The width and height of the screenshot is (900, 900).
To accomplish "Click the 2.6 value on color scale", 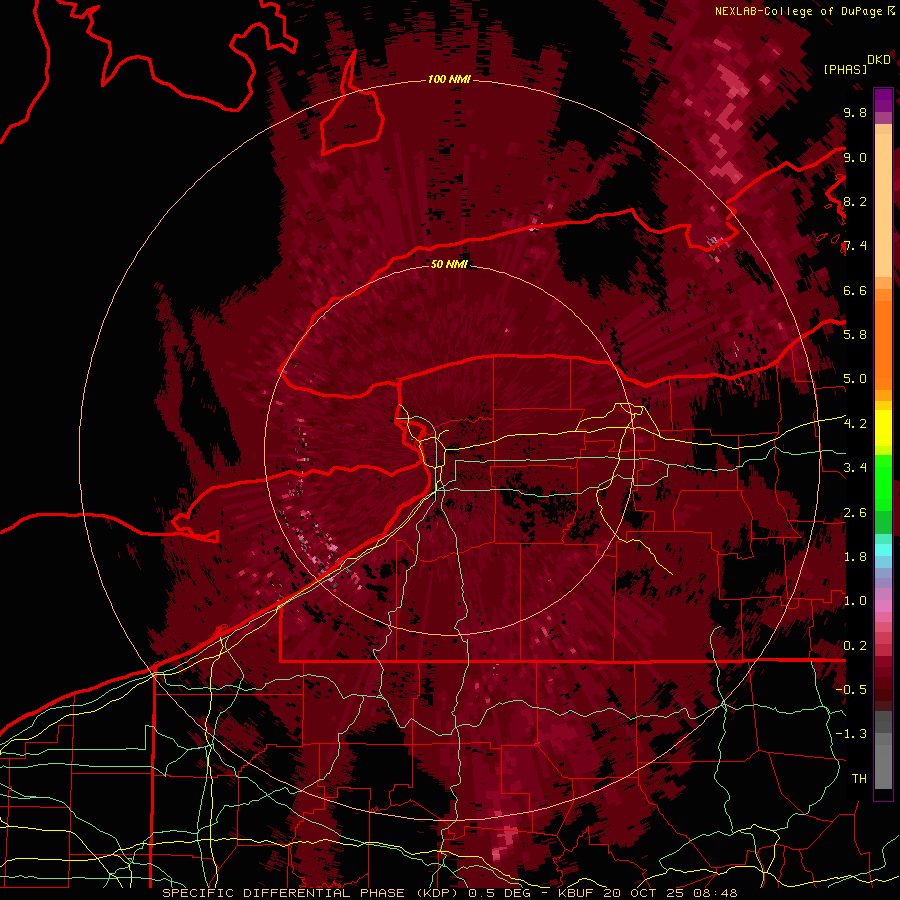I will [x=855, y=513].
